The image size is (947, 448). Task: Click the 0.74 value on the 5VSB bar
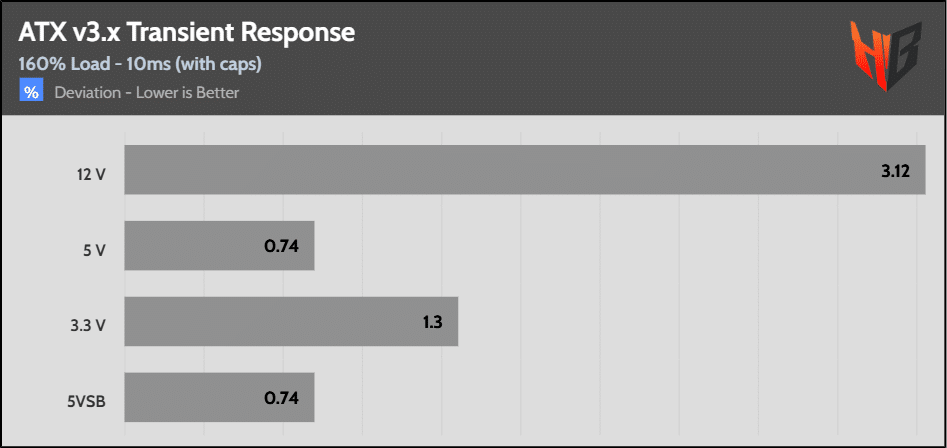coord(282,398)
